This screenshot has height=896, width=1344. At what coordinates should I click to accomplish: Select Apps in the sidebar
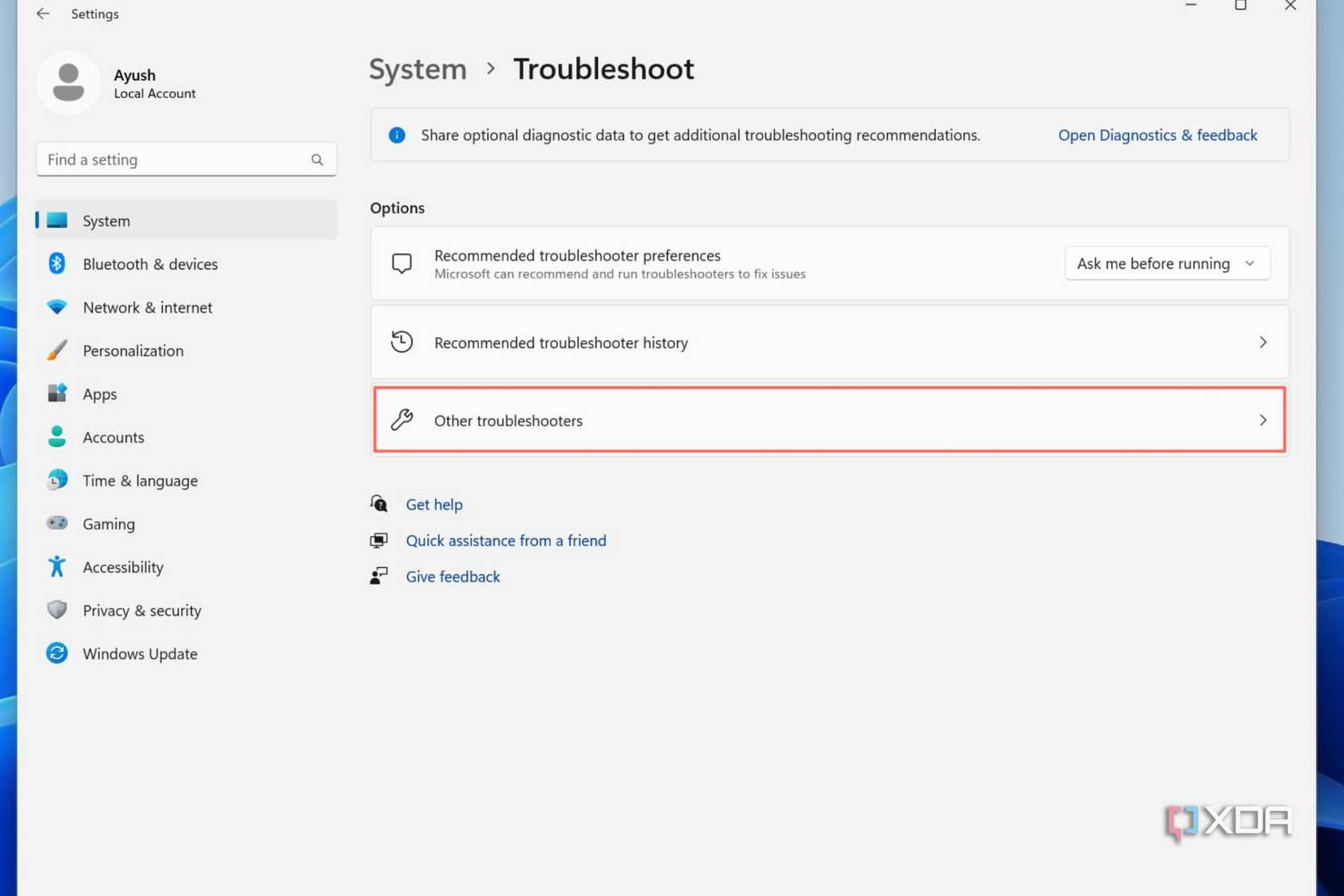coord(187,393)
